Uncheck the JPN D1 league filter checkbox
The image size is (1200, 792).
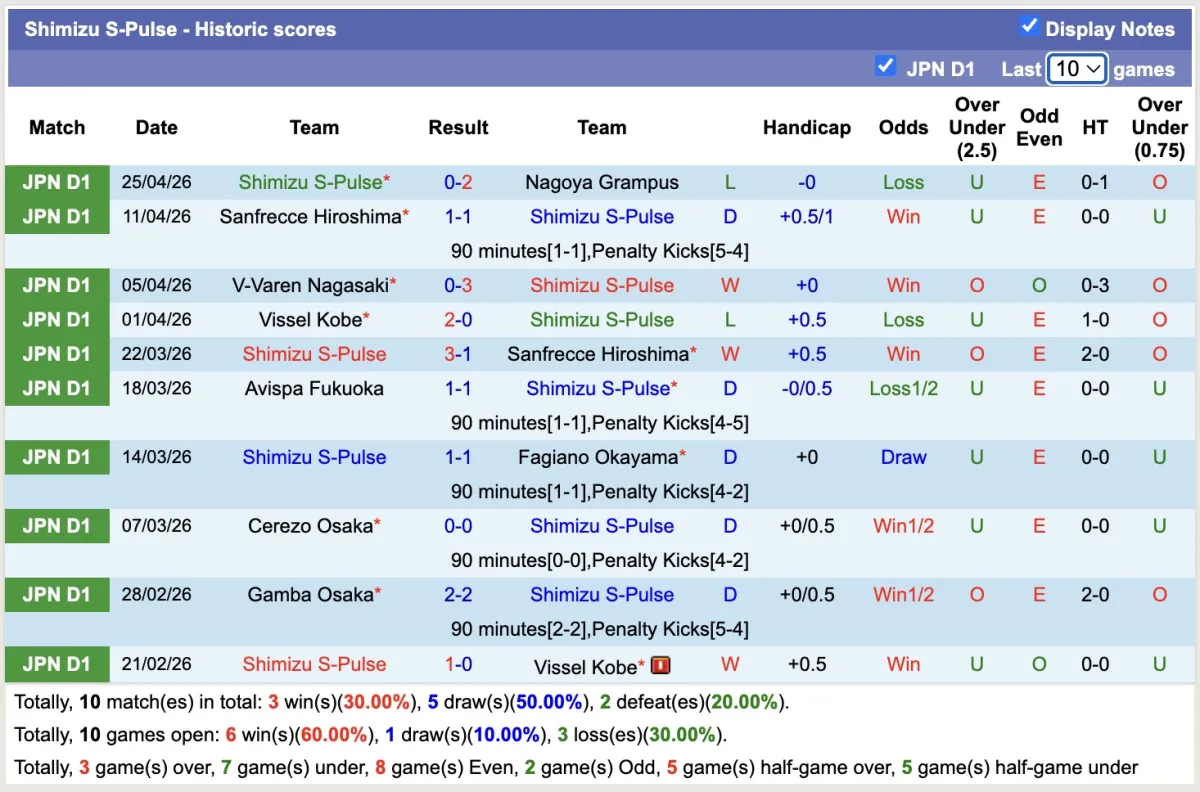(x=885, y=67)
